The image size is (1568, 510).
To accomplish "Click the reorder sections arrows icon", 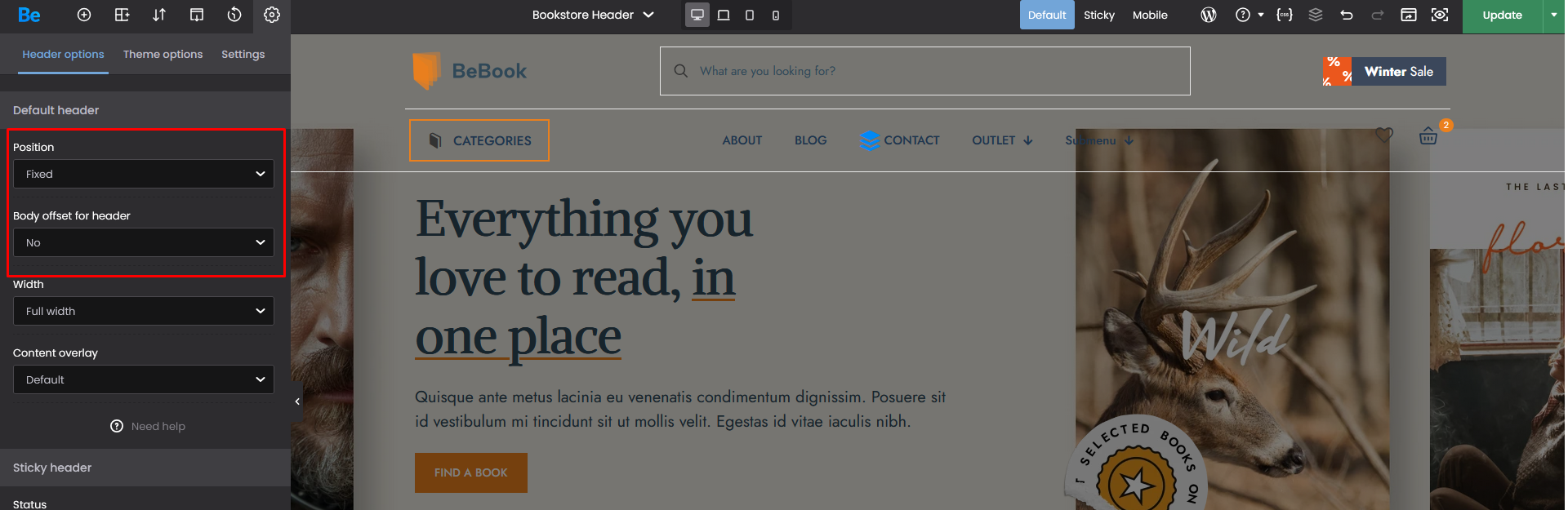I will point(159,15).
